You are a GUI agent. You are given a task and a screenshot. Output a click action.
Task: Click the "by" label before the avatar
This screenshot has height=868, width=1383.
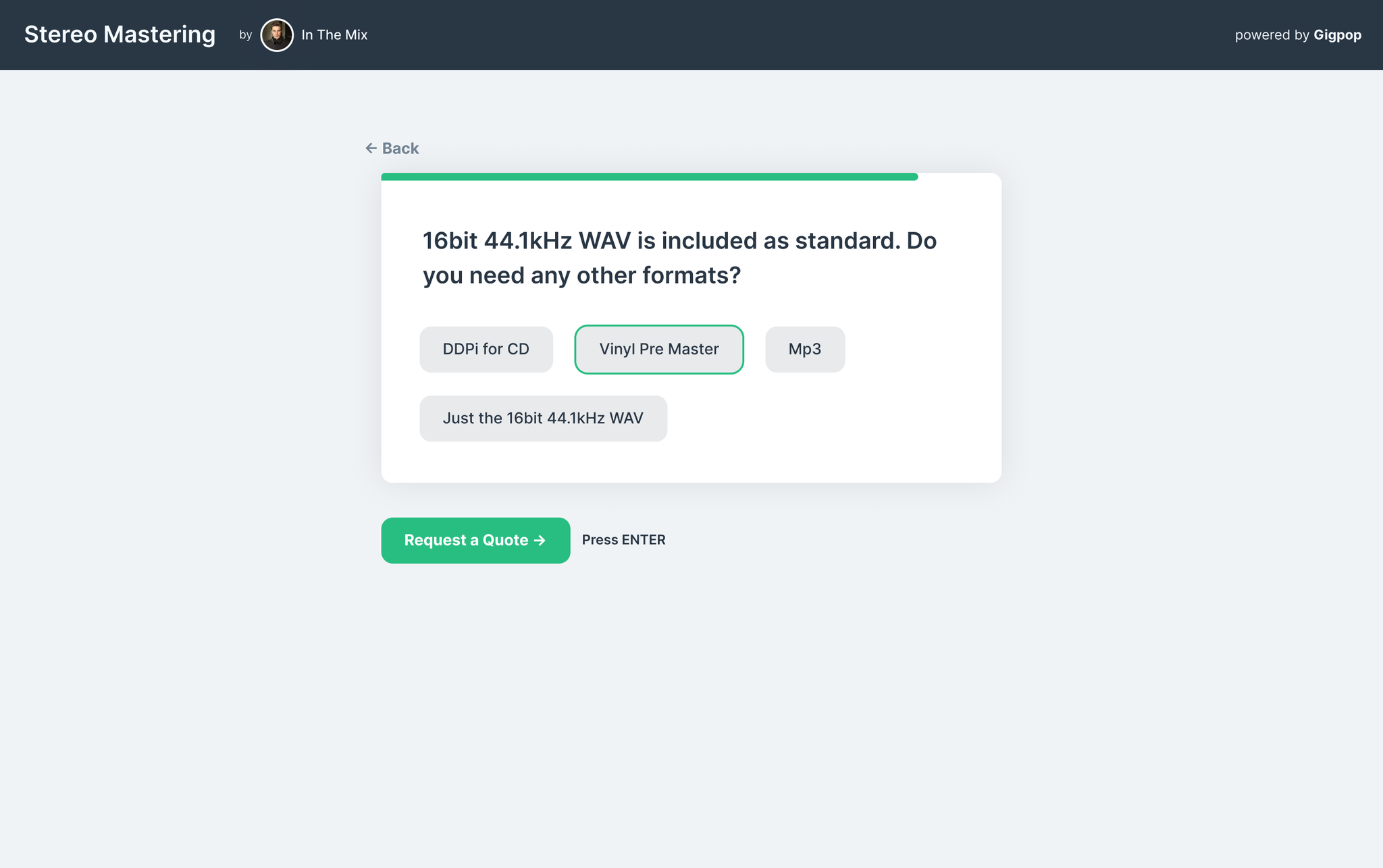coord(245,35)
